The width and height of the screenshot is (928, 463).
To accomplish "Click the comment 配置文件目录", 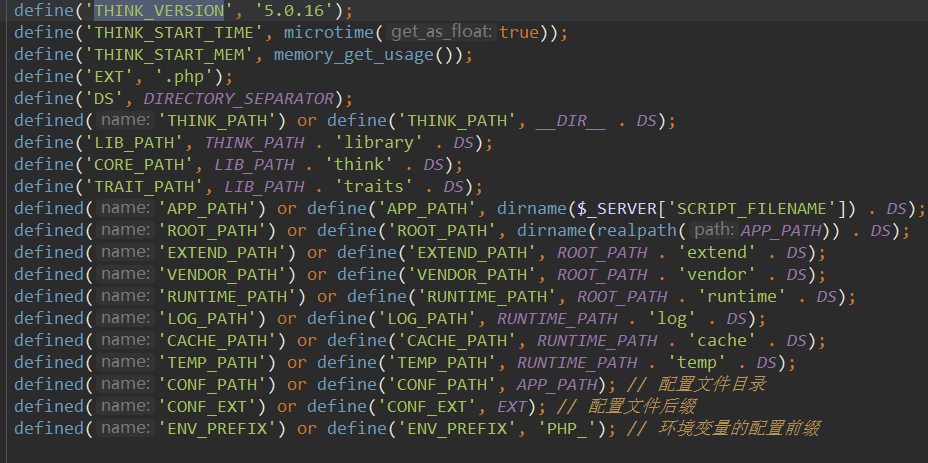I will pyautogui.click(x=712, y=385).
